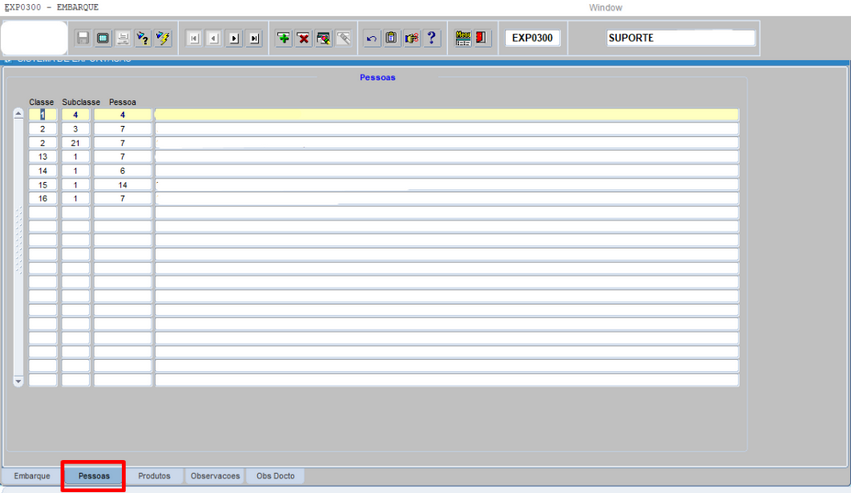Click the Save diskette toolbar icon
Screen dimensions: 851x493
pos(84,38)
